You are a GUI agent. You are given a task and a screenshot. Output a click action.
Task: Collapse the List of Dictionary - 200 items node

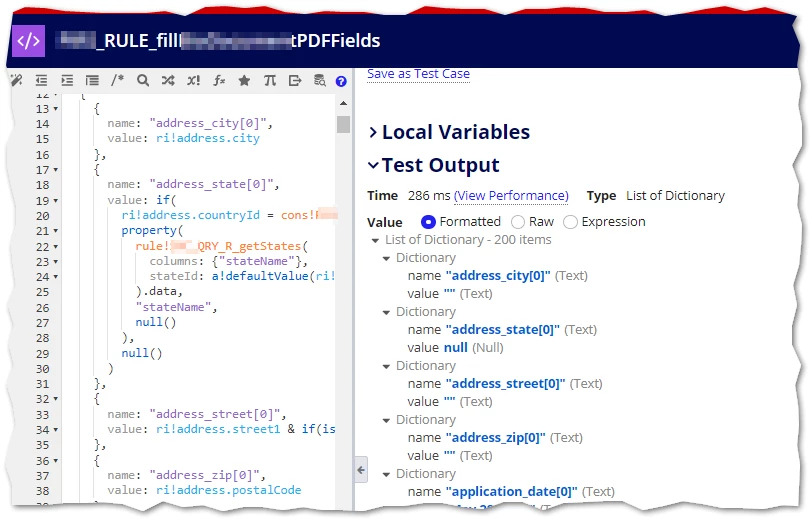[x=375, y=241]
